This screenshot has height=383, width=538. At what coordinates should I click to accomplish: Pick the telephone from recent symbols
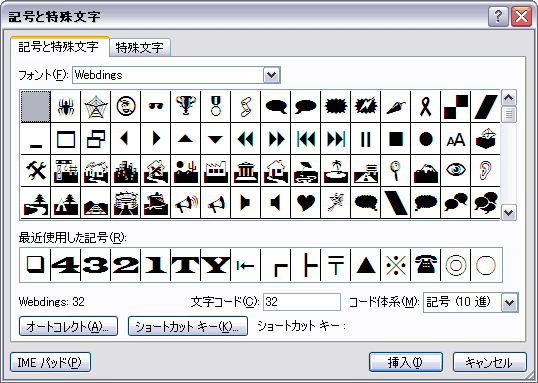point(425,265)
